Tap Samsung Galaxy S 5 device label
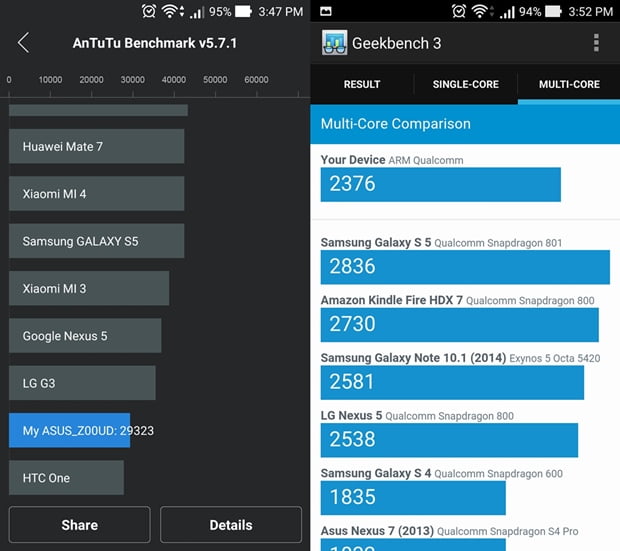The height and width of the screenshot is (551, 620). coord(441,242)
